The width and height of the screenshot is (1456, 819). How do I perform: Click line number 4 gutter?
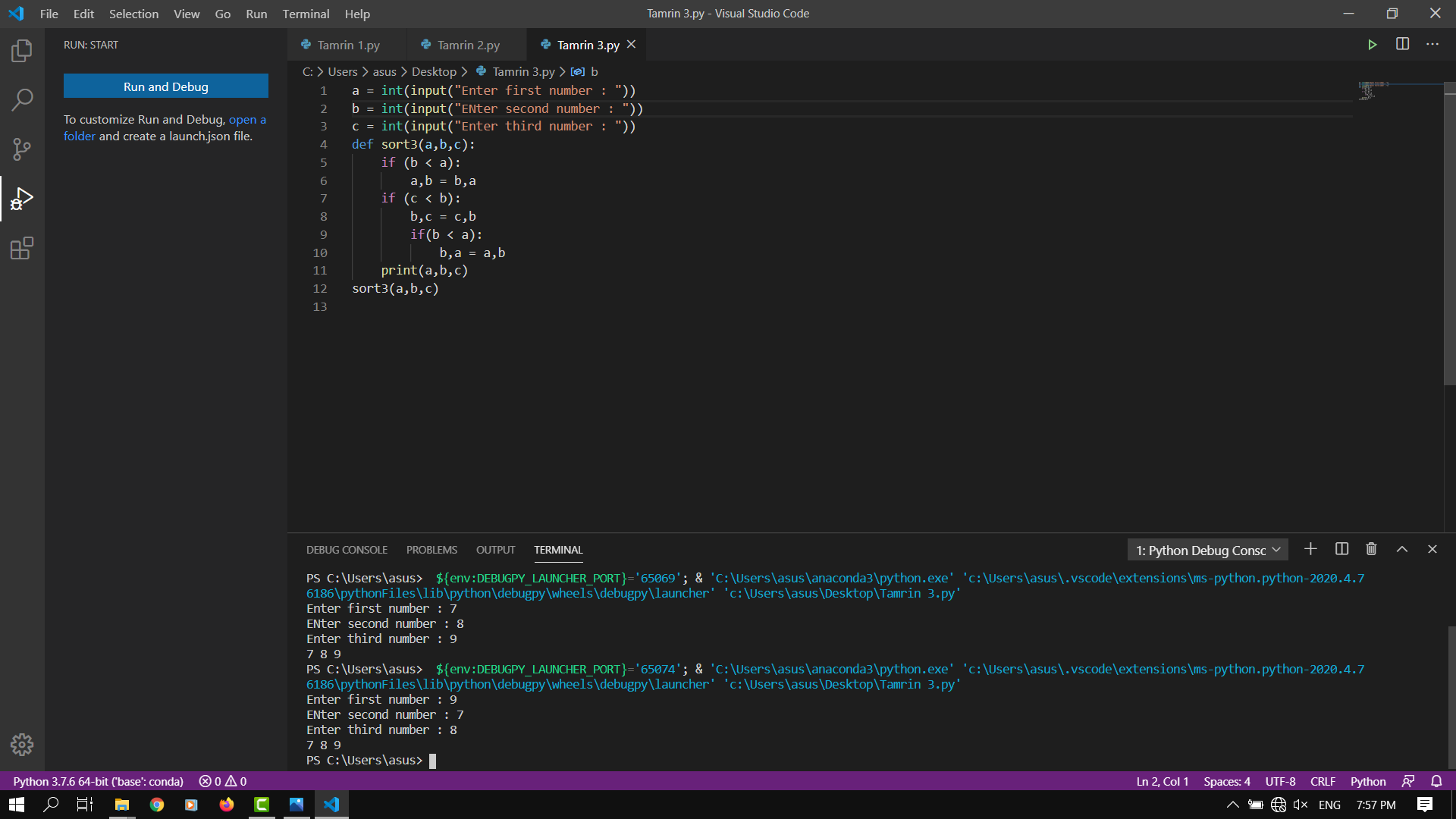pyautogui.click(x=324, y=144)
